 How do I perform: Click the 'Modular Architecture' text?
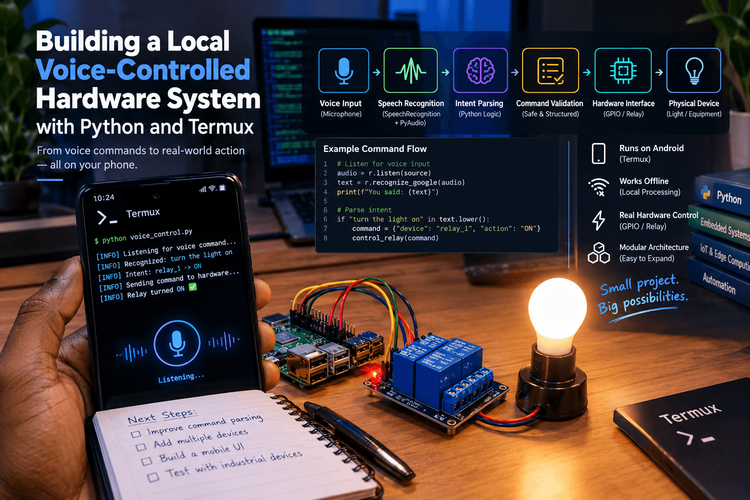coord(654,247)
